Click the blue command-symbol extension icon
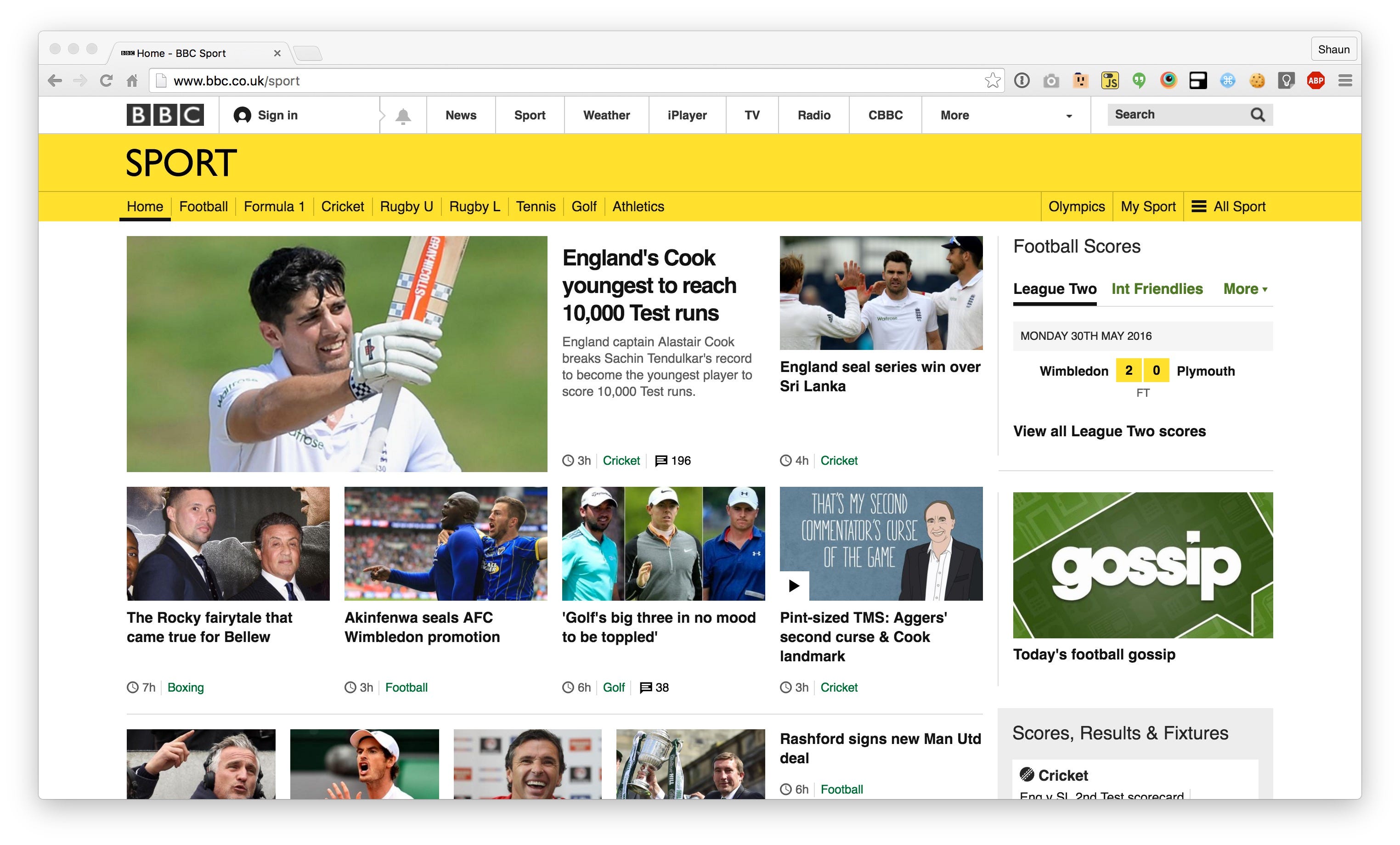 coord(1227,81)
